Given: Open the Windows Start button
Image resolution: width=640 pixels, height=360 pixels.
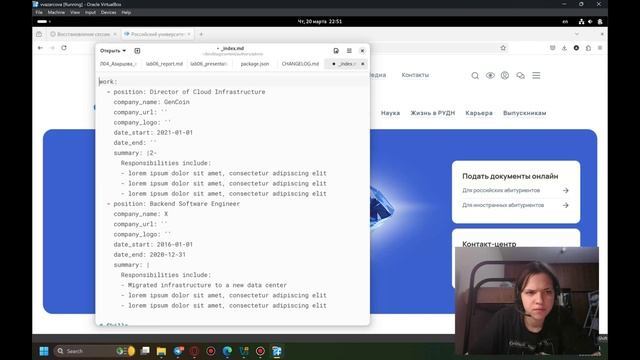Looking at the screenshot, I should [x=44, y=351].
